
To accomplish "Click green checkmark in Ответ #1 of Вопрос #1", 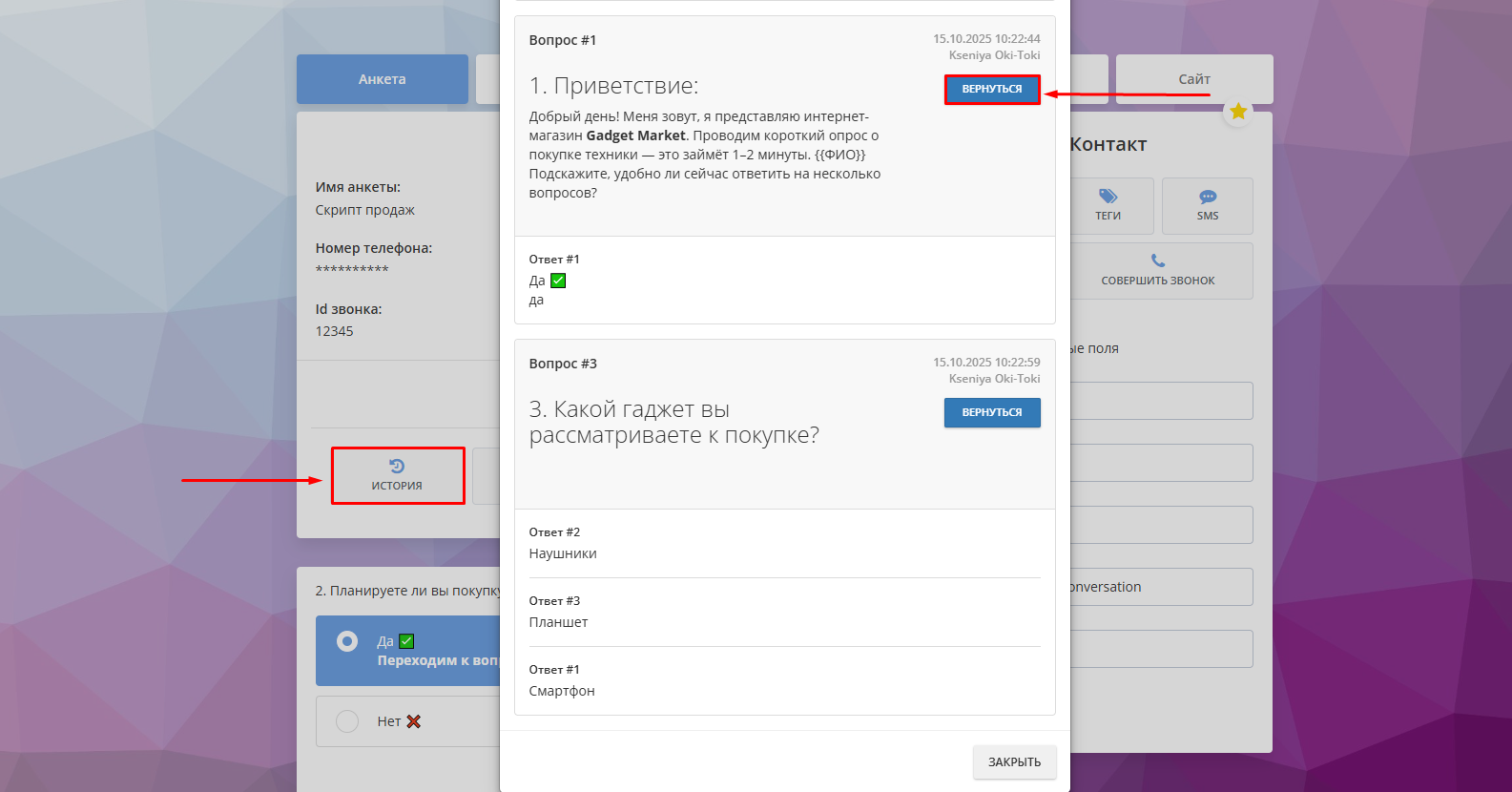I will 558,281.
